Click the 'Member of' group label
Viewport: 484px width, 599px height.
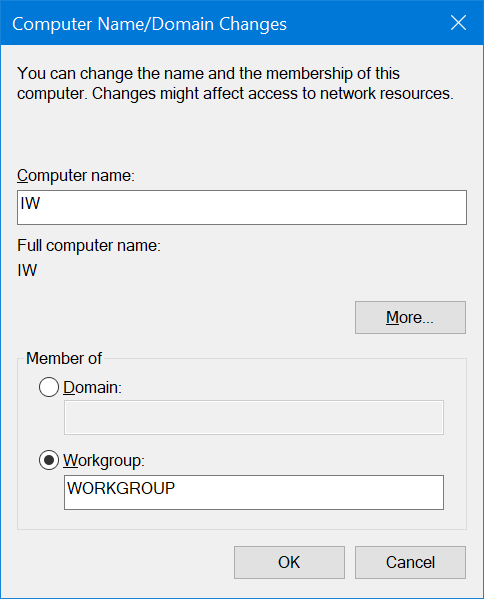tap(64, 358)
